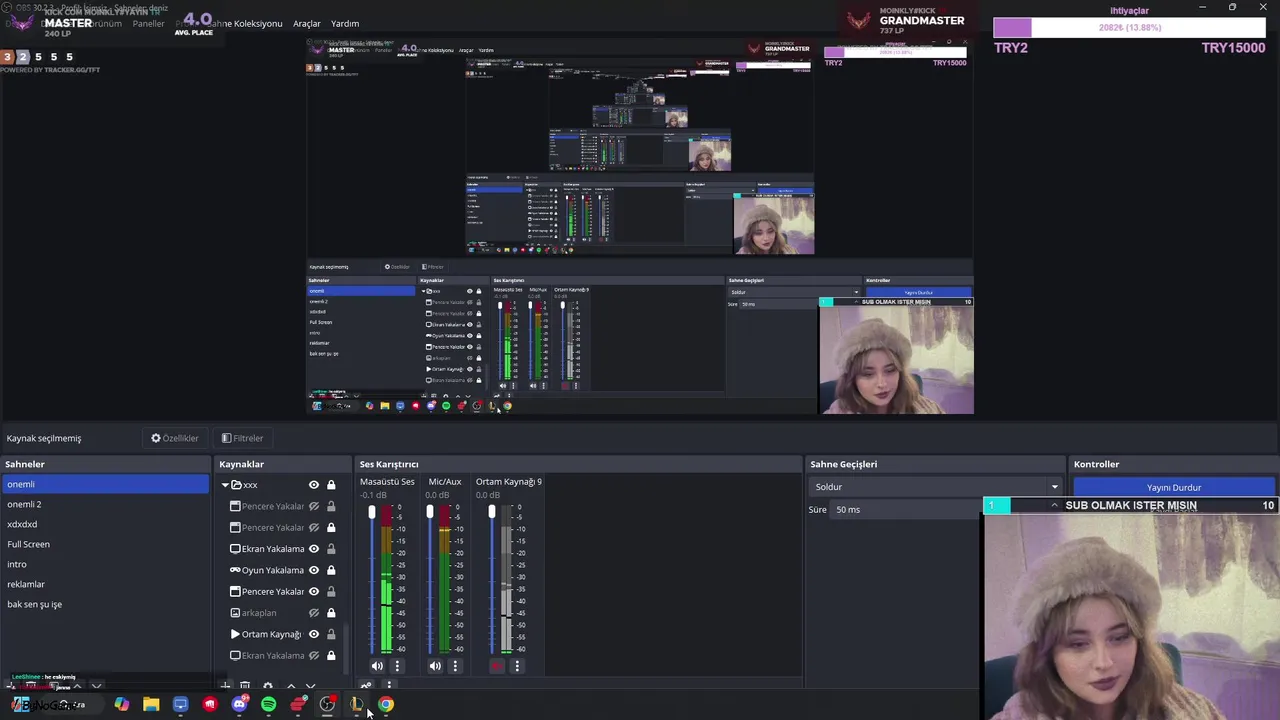Screen dimensions: 1280x720
Task: Show the hidden Ekran Yakalama at list bottom
Action: [x=314, y=656]
